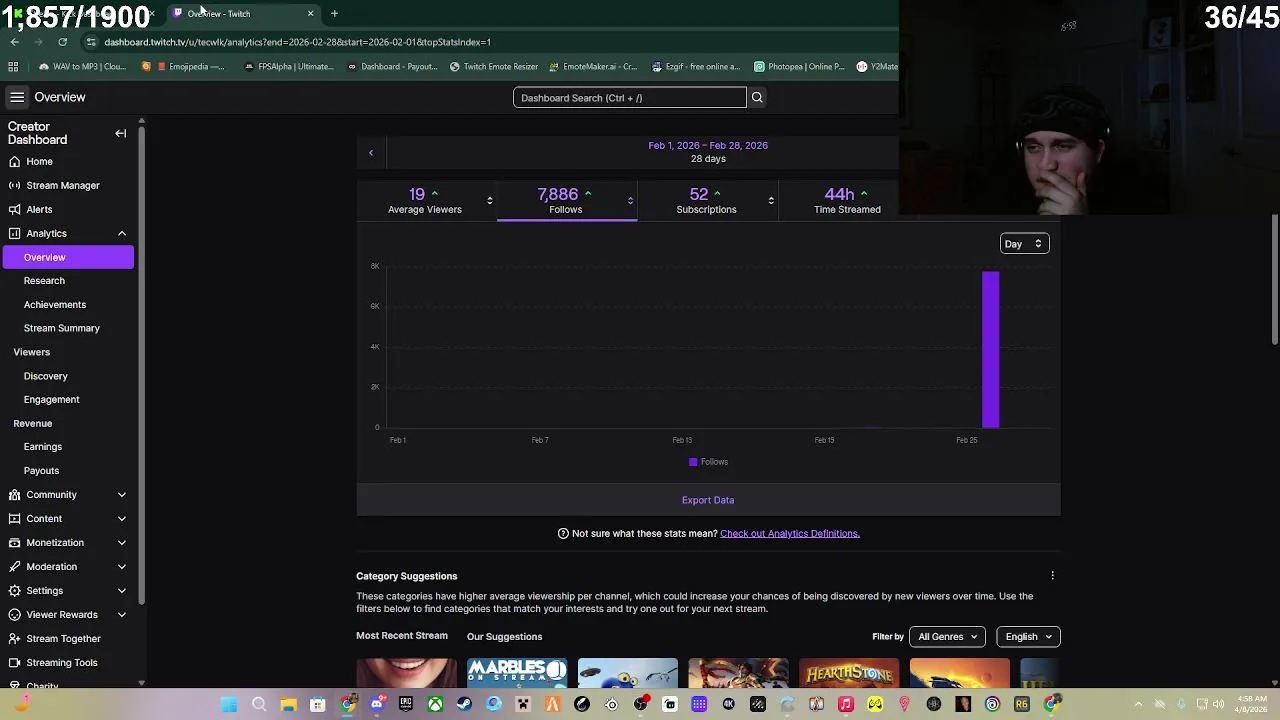Open Alerts in the Creator Dashboard
Viewport: 1280px width, 720px height.
[39, 209]
